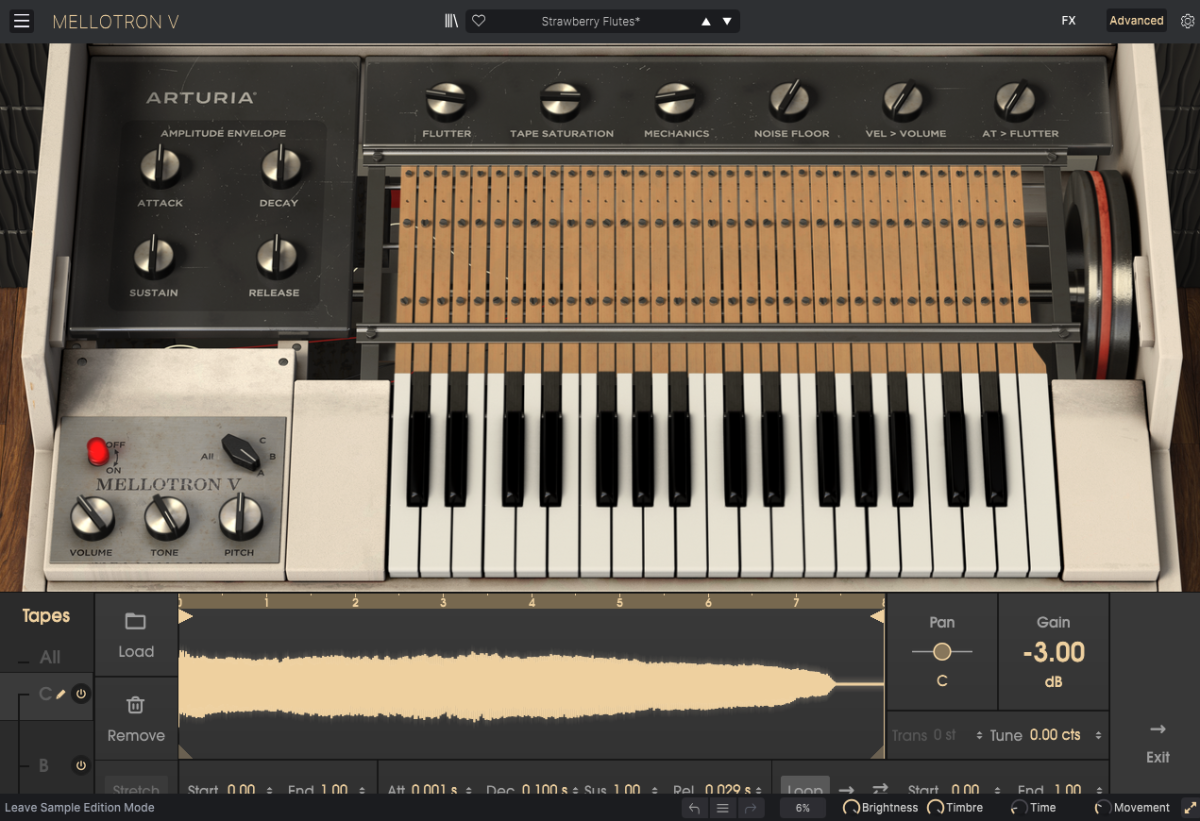
Task: Click the Tone knob
Action: pos(165,518)
